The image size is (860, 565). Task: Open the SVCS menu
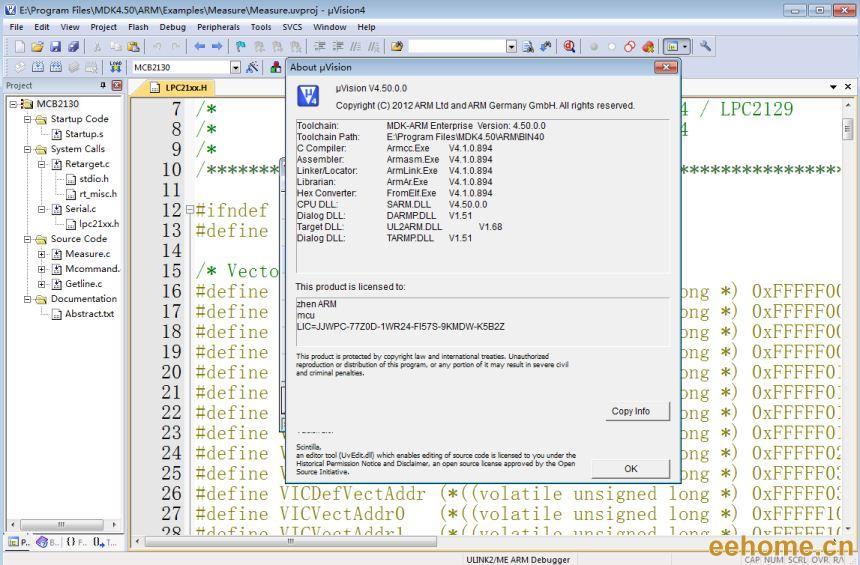(292, 27)
